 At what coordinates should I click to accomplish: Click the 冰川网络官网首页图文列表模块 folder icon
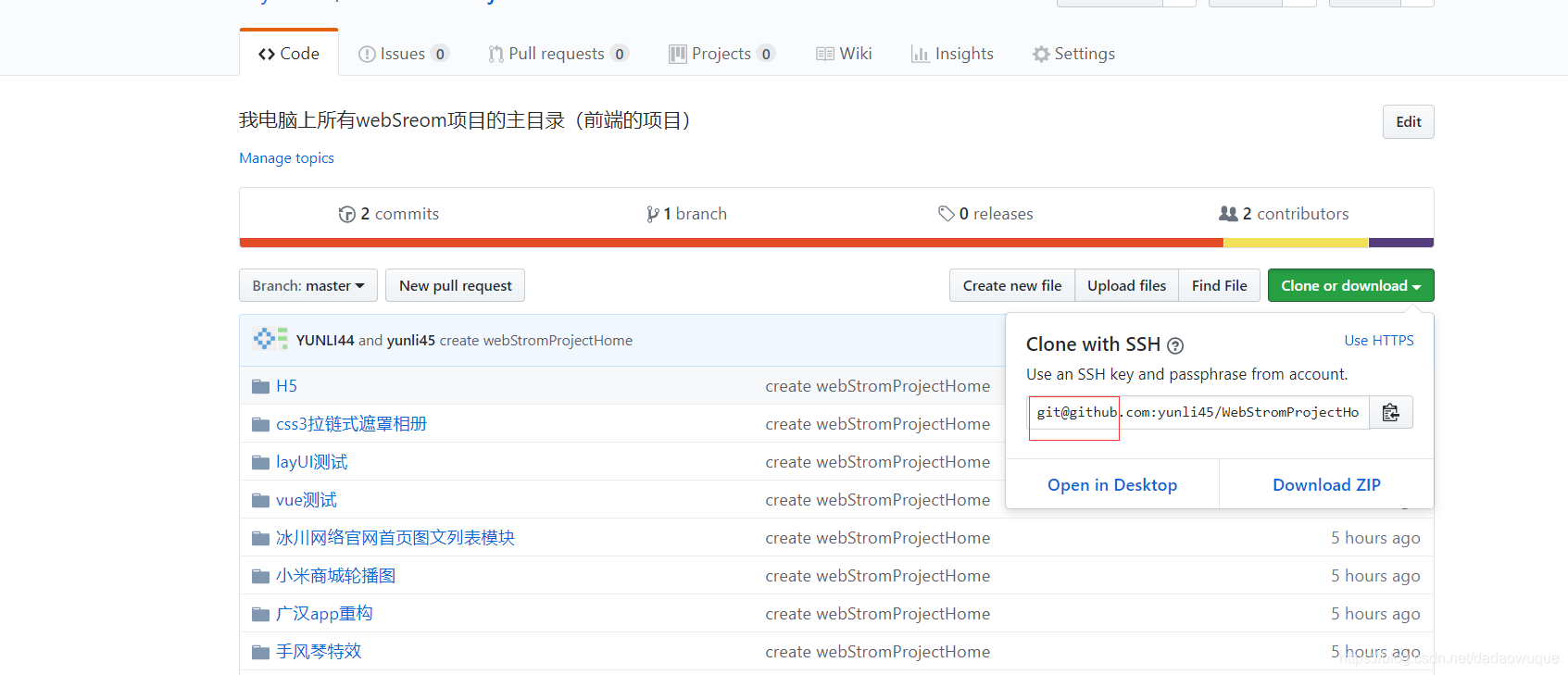[260, 538]
